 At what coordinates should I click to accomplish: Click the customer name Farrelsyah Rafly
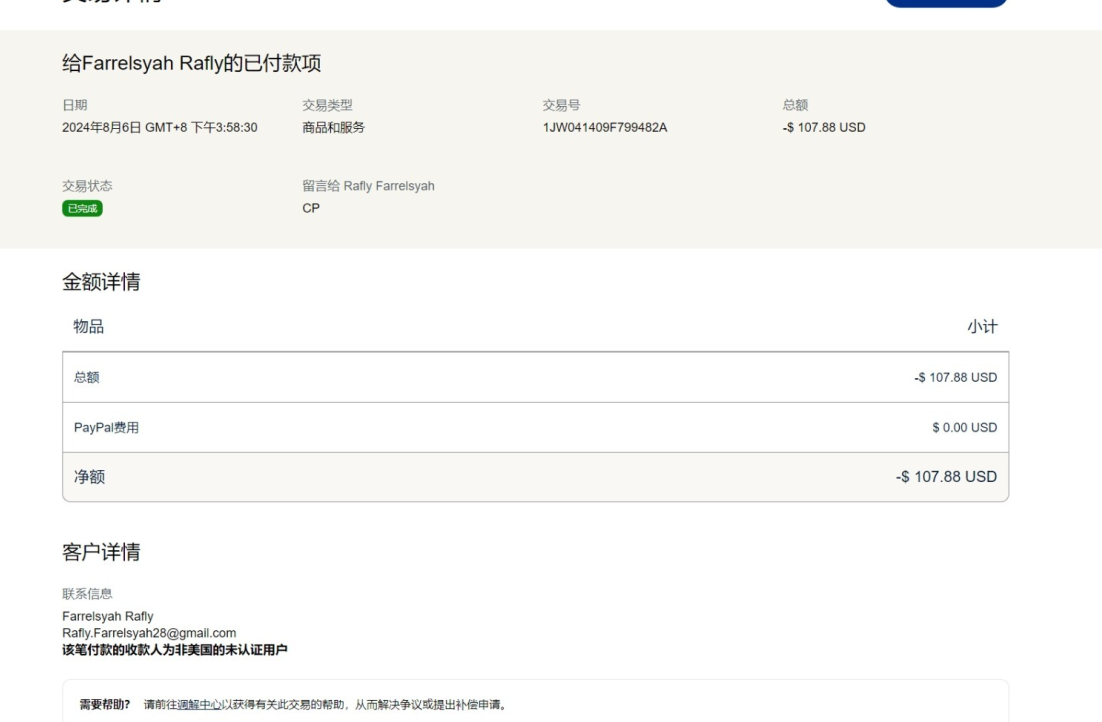[108, 616]
